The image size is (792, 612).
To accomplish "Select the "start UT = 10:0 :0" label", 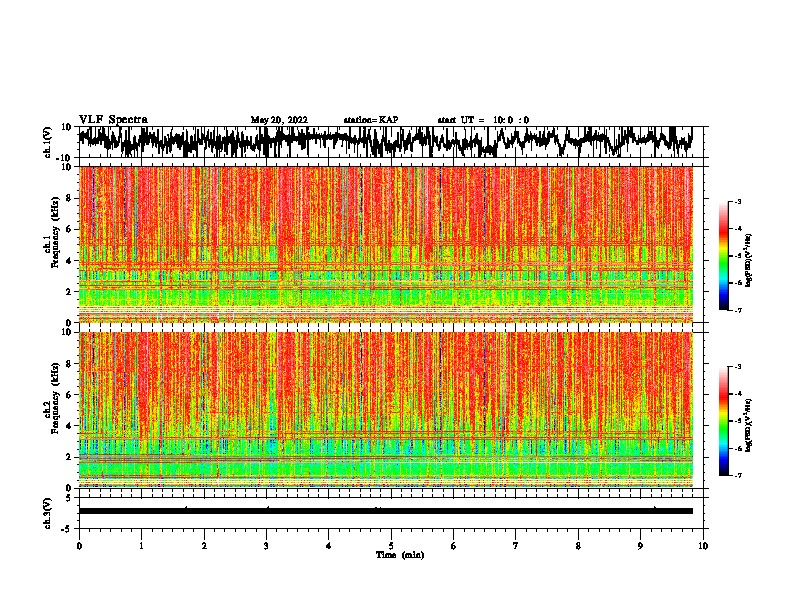I will pos(483,120).
